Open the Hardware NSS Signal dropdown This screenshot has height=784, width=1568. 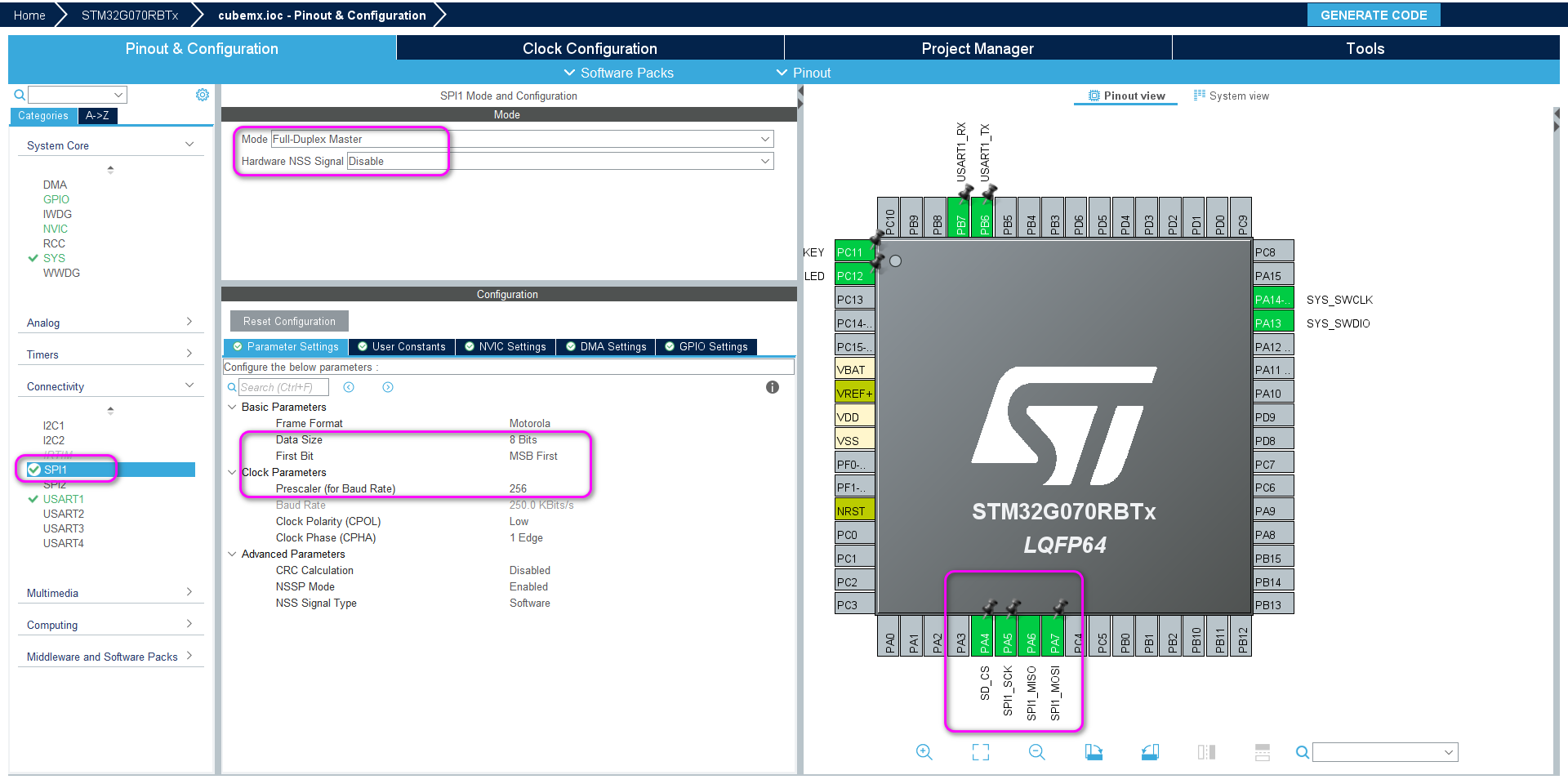click(560, 161)
